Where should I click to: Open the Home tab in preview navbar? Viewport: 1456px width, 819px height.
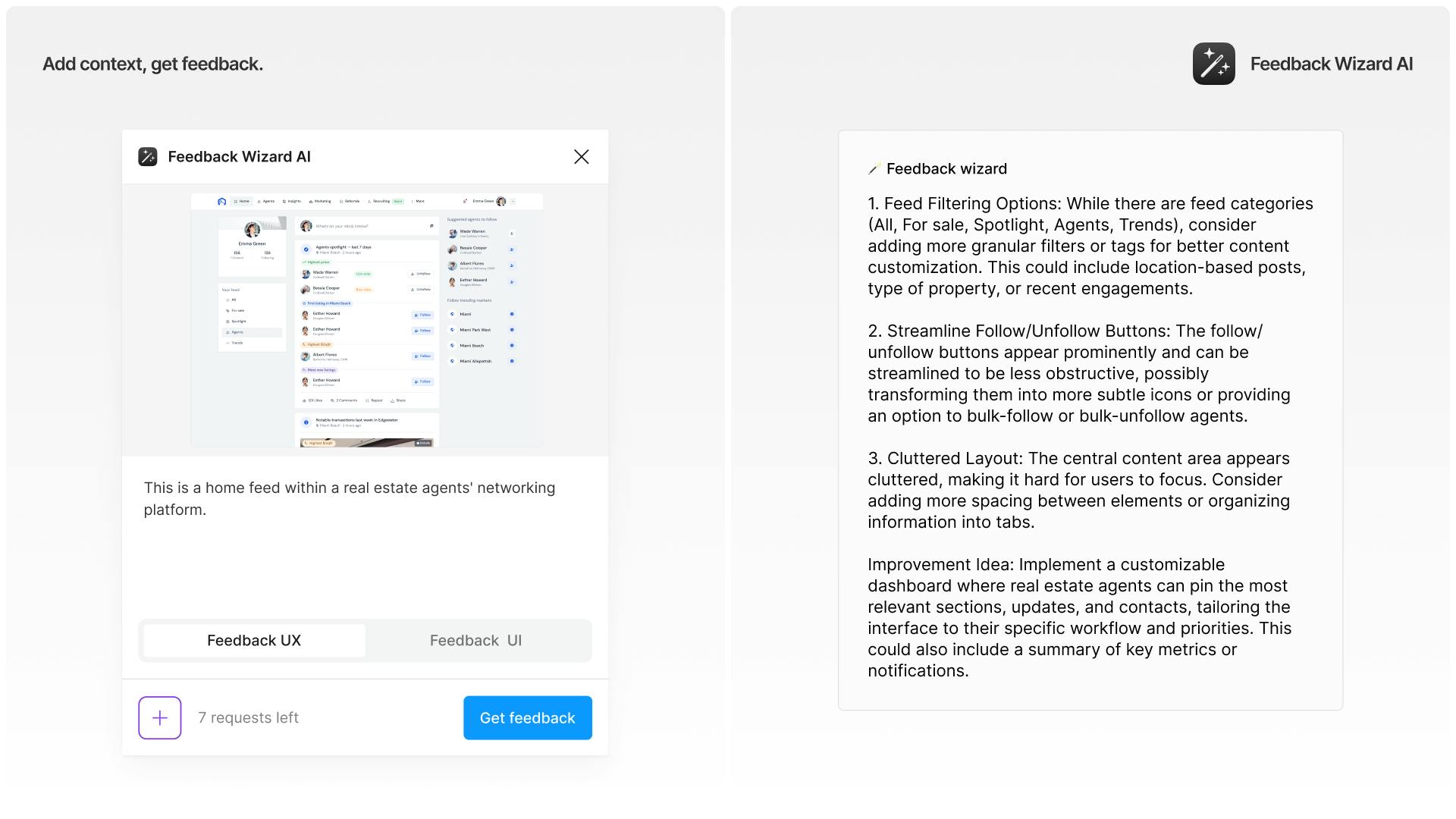241,201
